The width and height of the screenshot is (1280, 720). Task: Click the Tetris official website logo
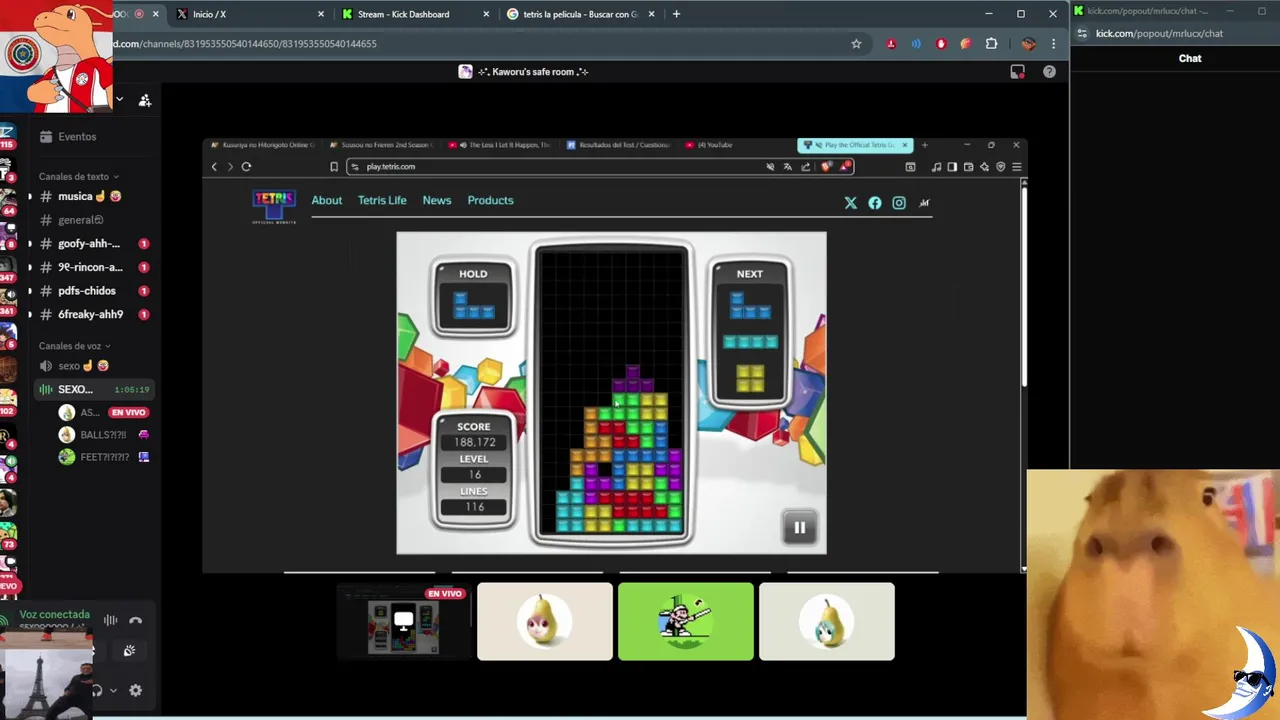coord(273,206)
